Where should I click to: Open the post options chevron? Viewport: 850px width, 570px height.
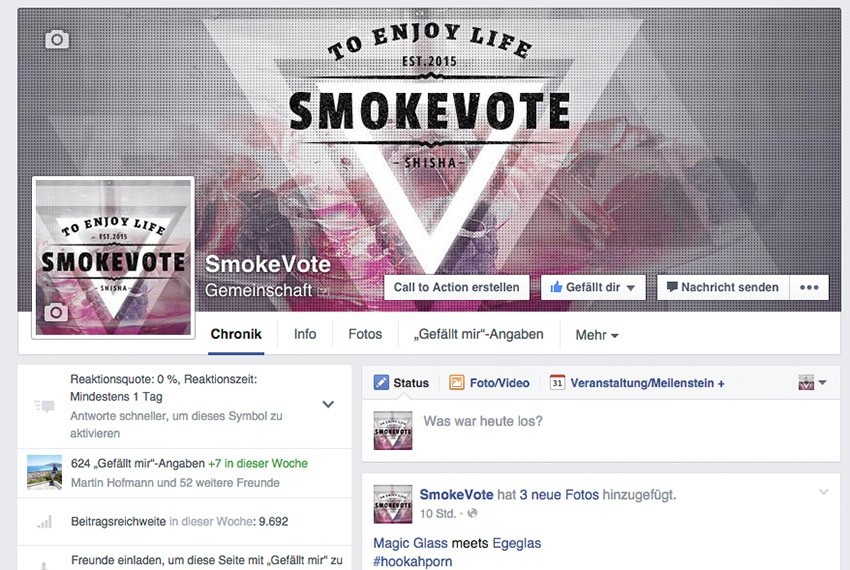tap(823, 492)
